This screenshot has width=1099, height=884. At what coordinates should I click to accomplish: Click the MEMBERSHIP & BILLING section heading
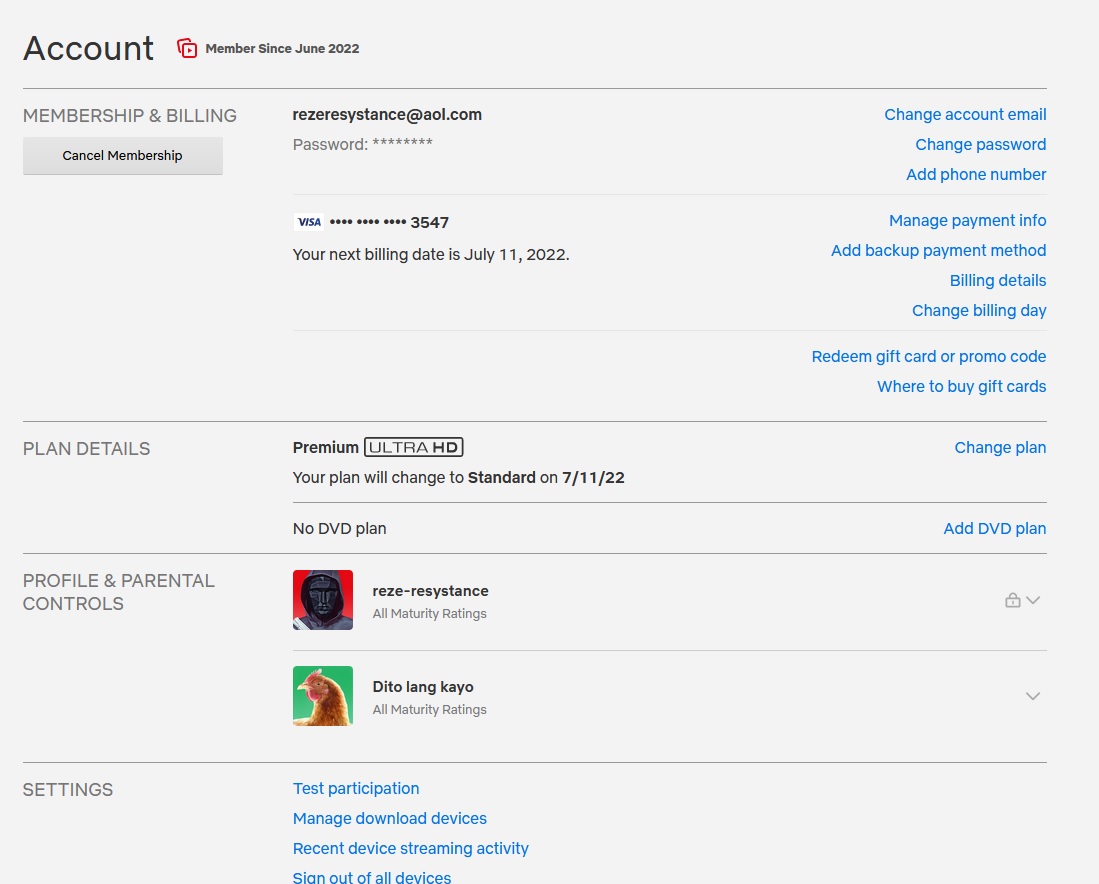[130, 116]
